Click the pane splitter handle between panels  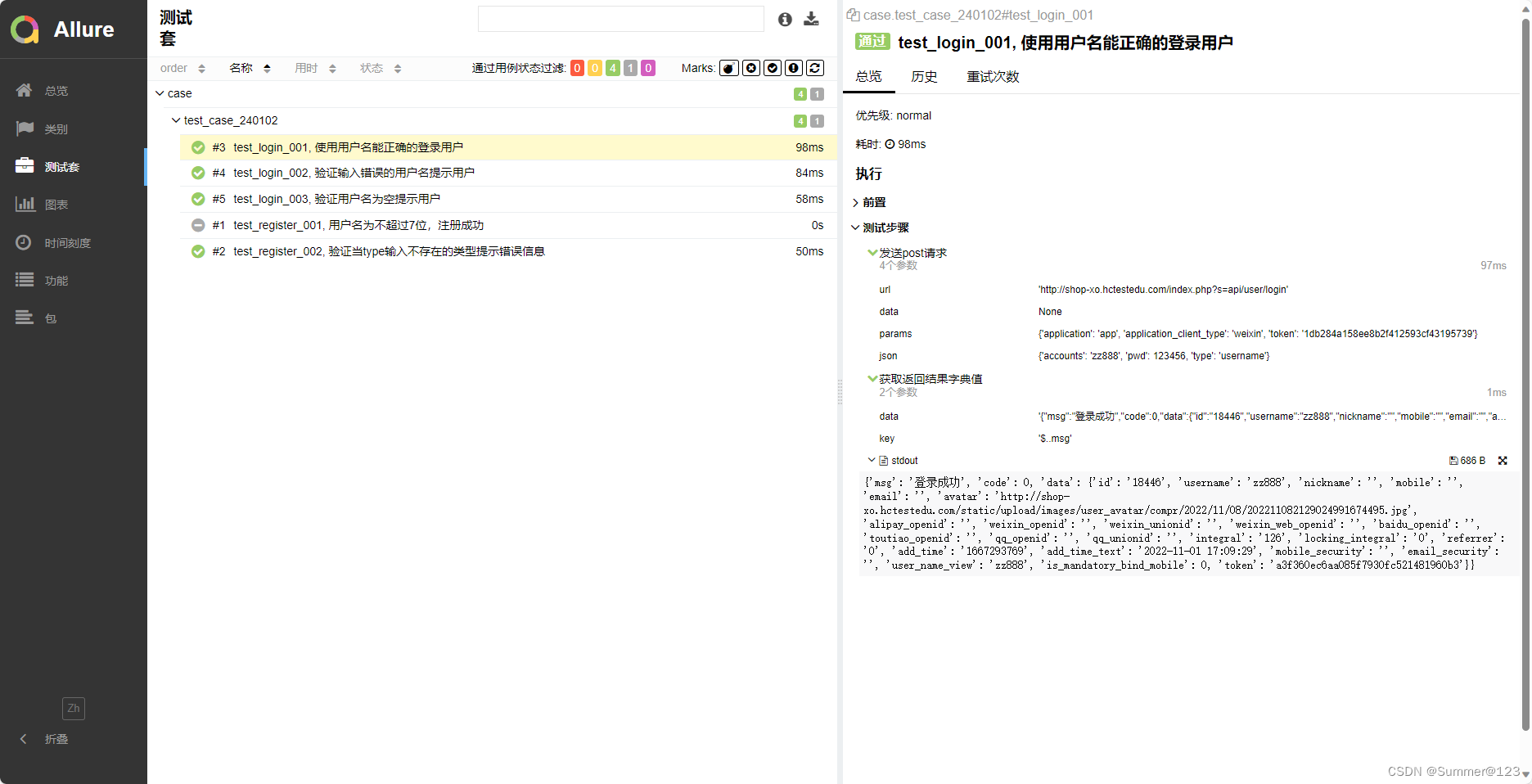click(840, 392)
